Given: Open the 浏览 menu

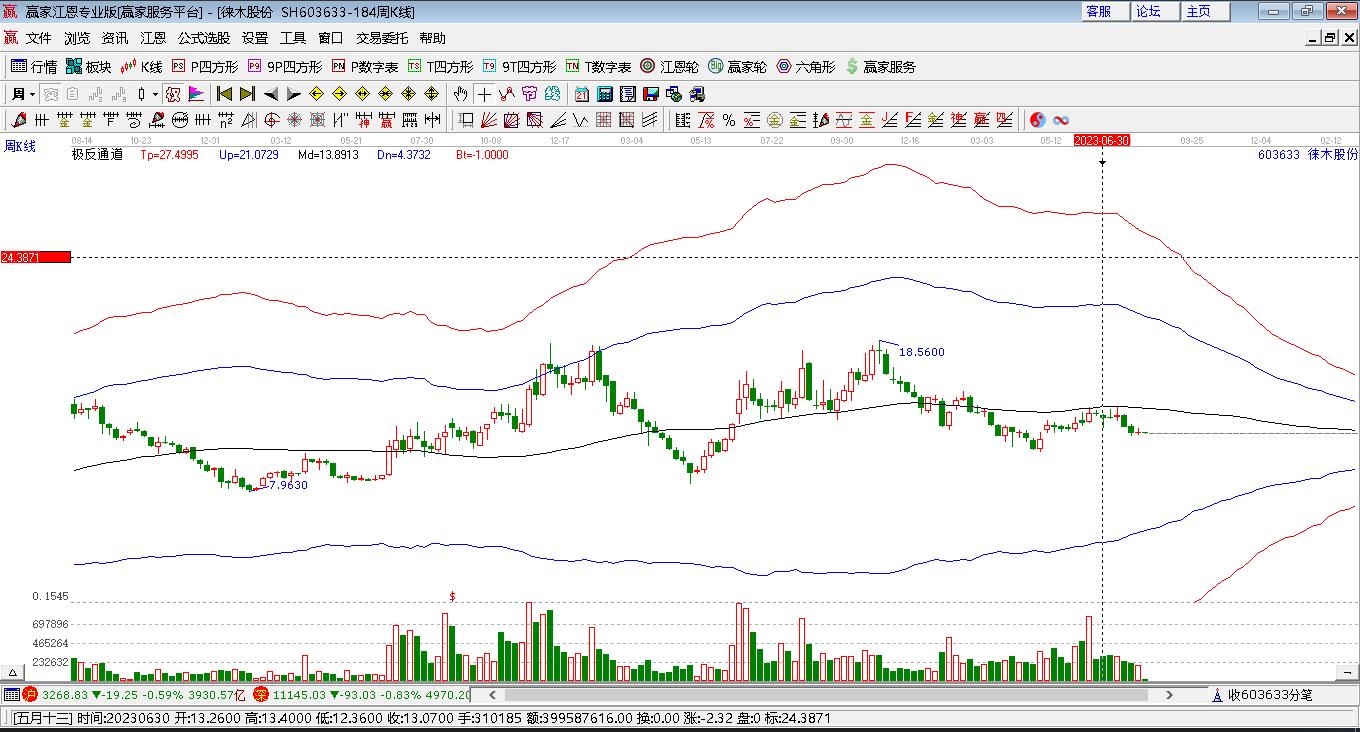Looking at the screenshot, I should [77, 38].
